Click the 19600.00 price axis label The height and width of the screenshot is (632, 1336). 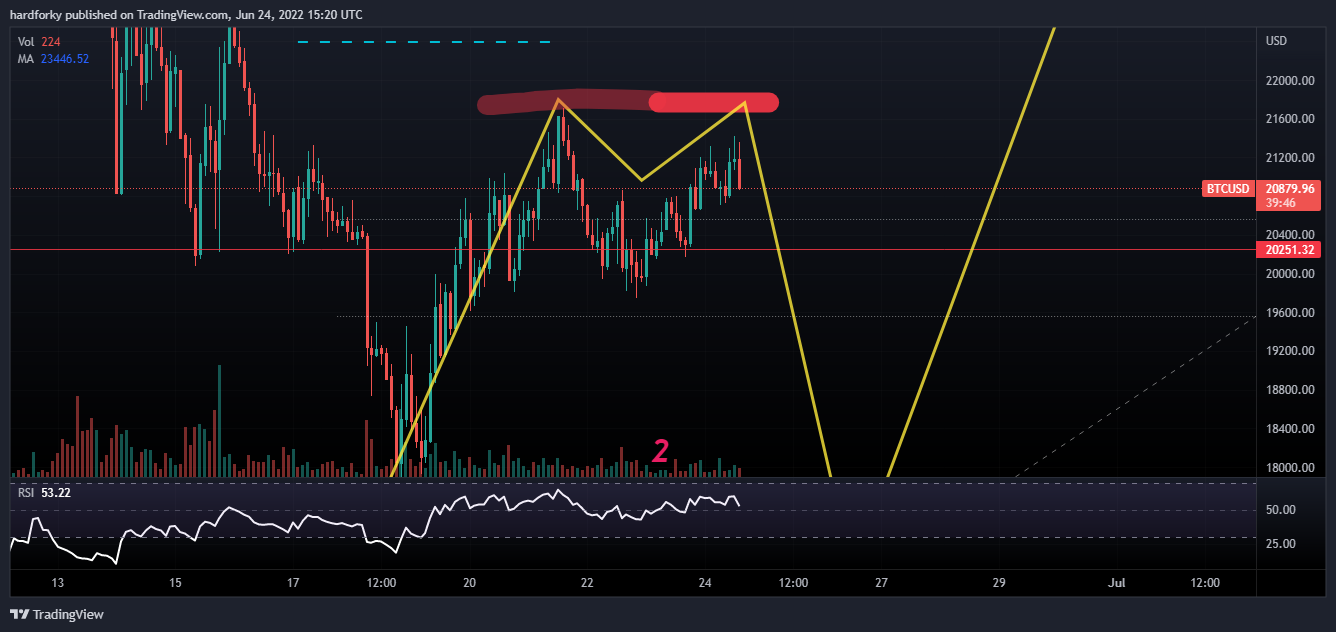(1291, 313)
